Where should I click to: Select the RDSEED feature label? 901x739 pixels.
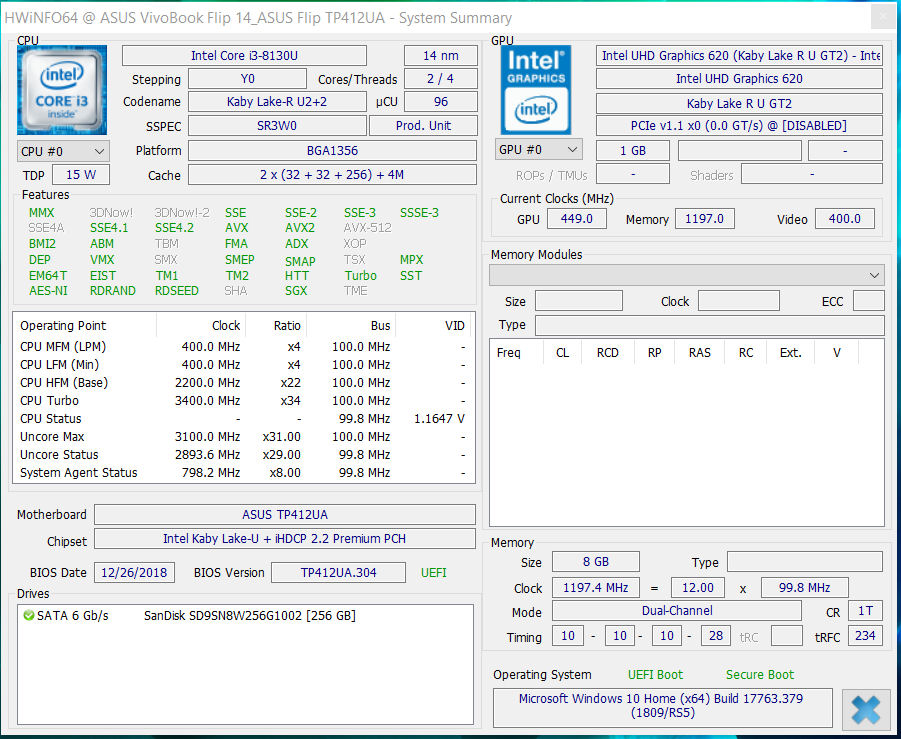point(176,291)
